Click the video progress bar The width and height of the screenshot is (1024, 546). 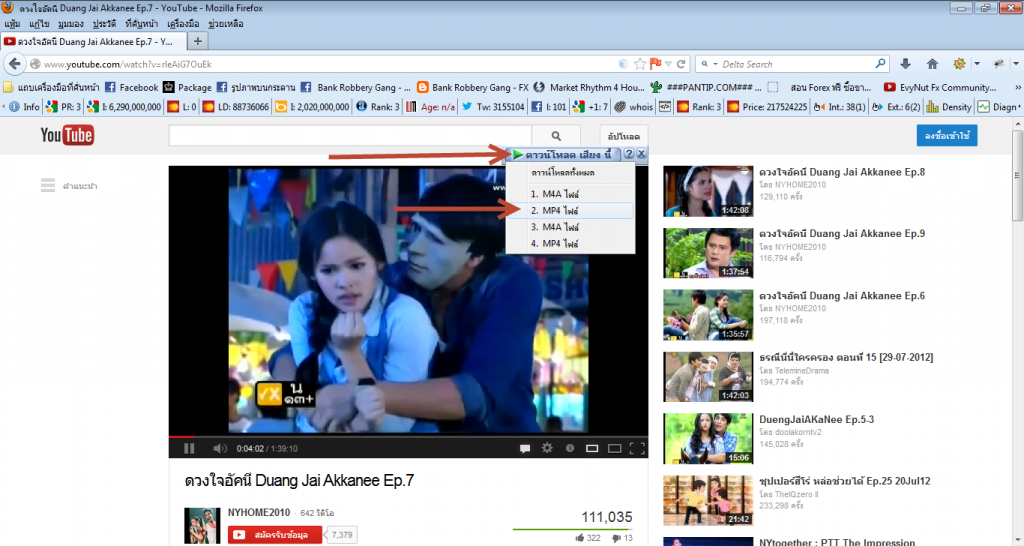click(x=400, y=436)
